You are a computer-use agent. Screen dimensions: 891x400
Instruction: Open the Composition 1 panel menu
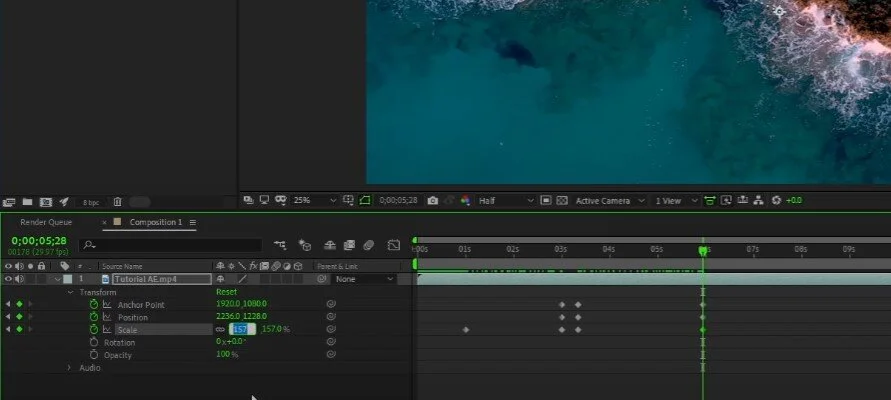point(193,222)
